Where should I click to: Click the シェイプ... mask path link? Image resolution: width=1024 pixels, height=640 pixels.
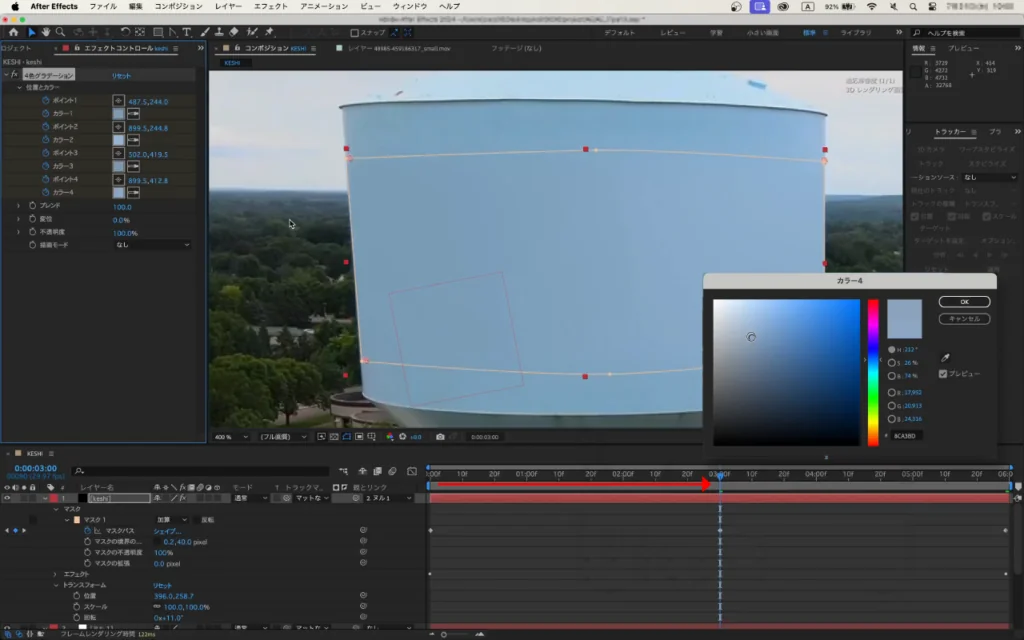pos(167,531)
